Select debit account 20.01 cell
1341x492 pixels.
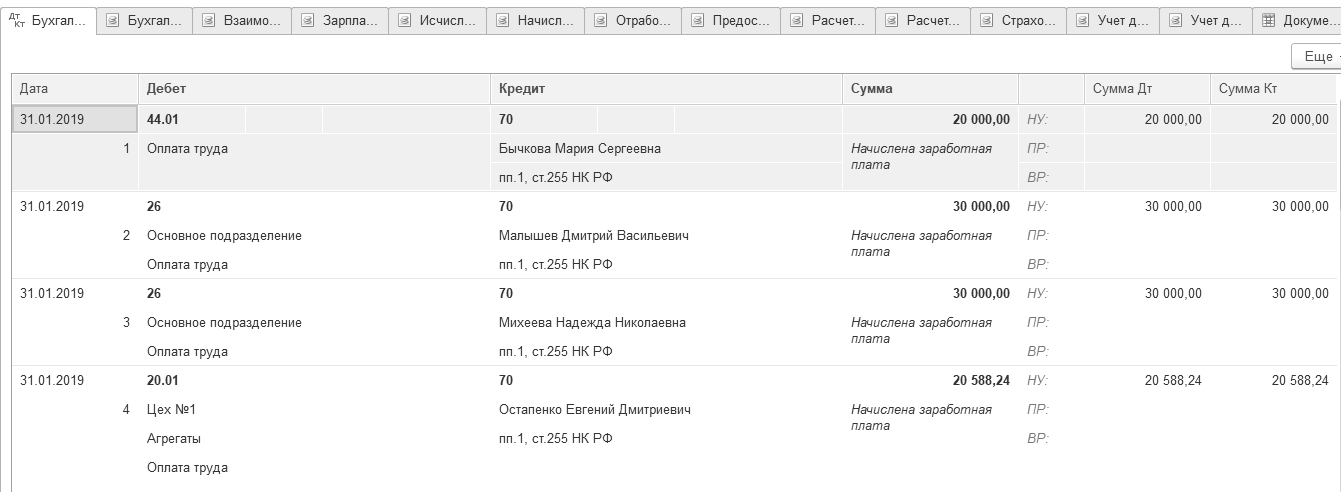pyautogui.click(x=163, y=381)
